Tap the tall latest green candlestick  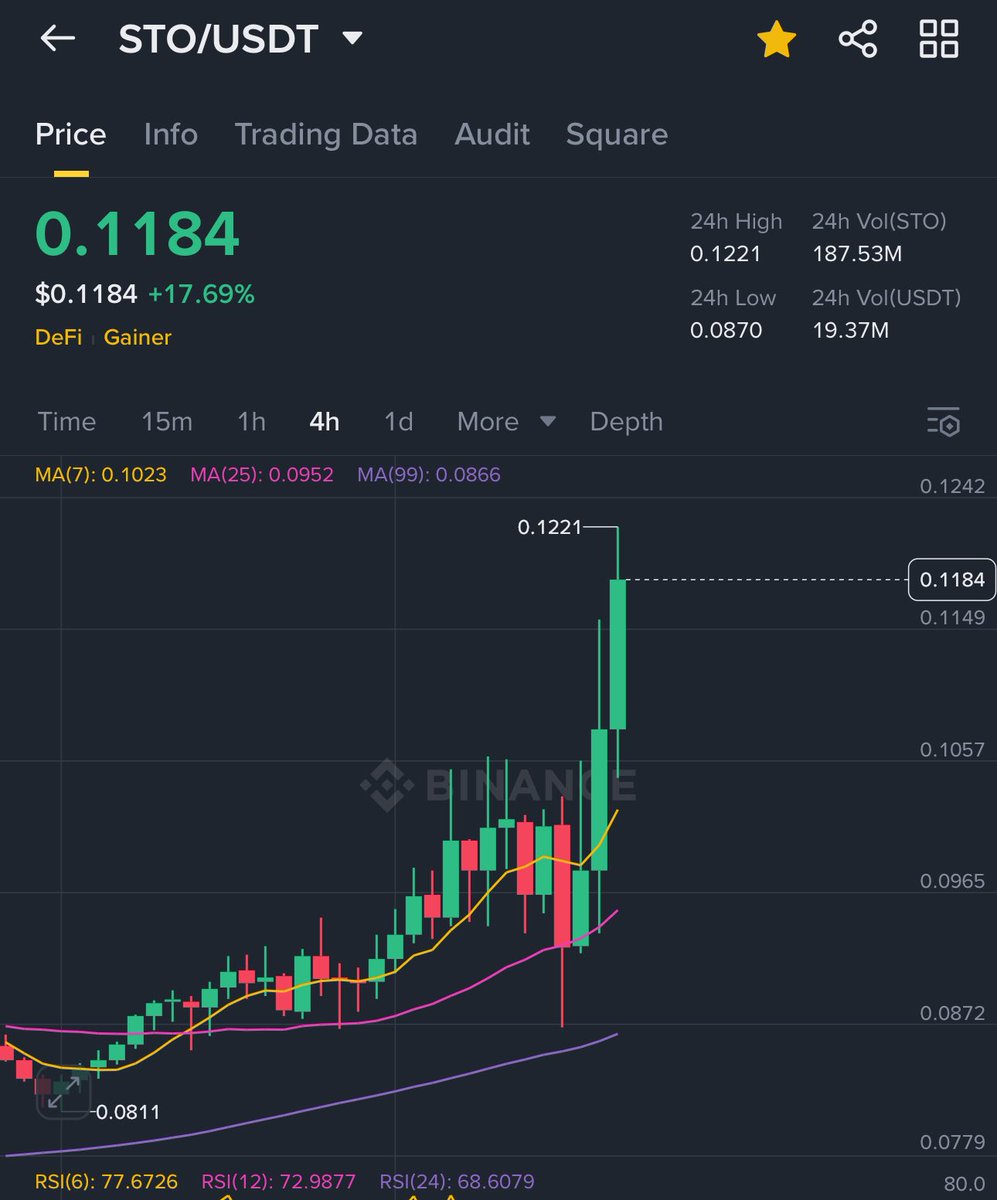(x=618, y=653)
